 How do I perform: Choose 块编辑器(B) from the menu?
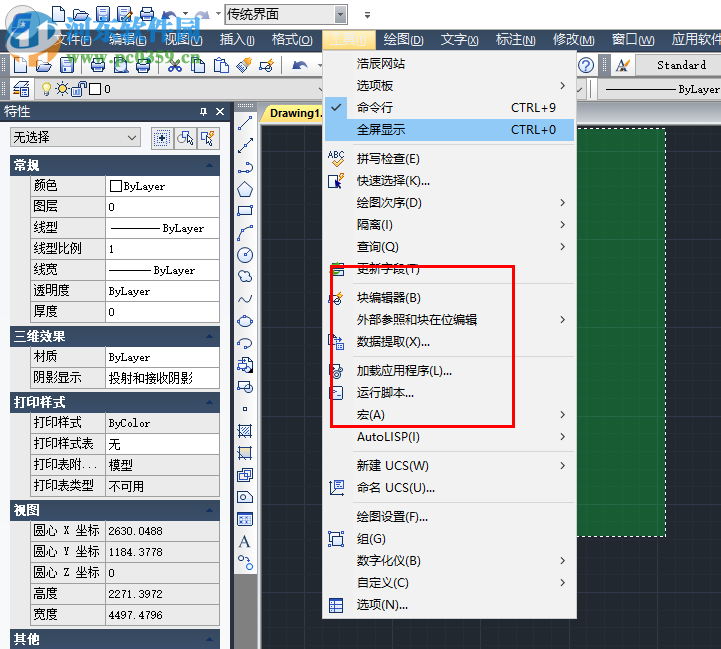point(389,298)
